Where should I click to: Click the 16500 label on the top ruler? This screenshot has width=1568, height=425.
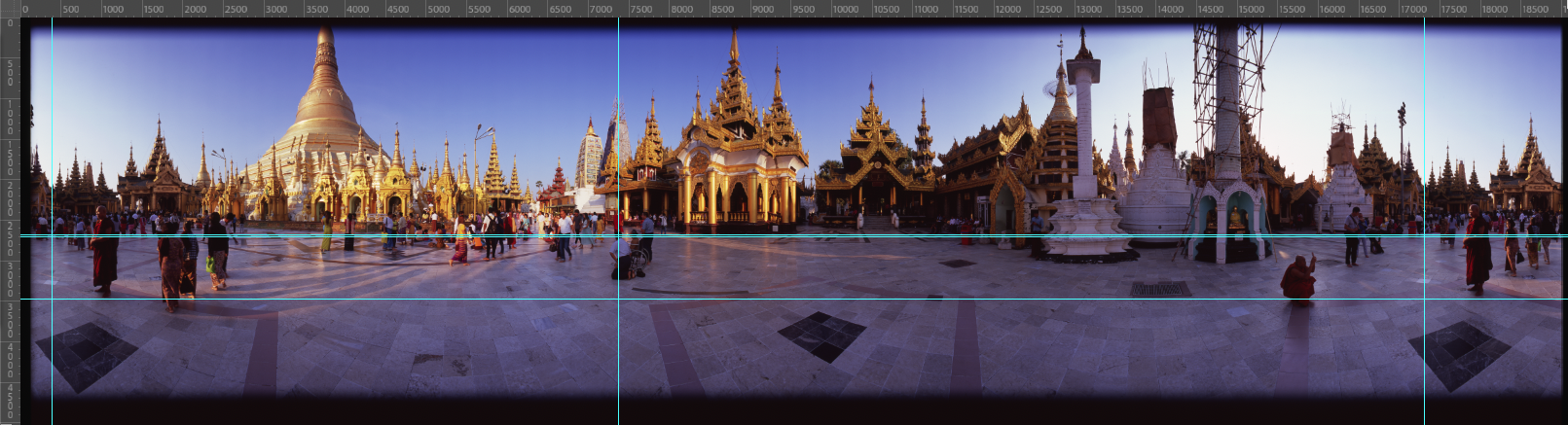click(1373, 9)
